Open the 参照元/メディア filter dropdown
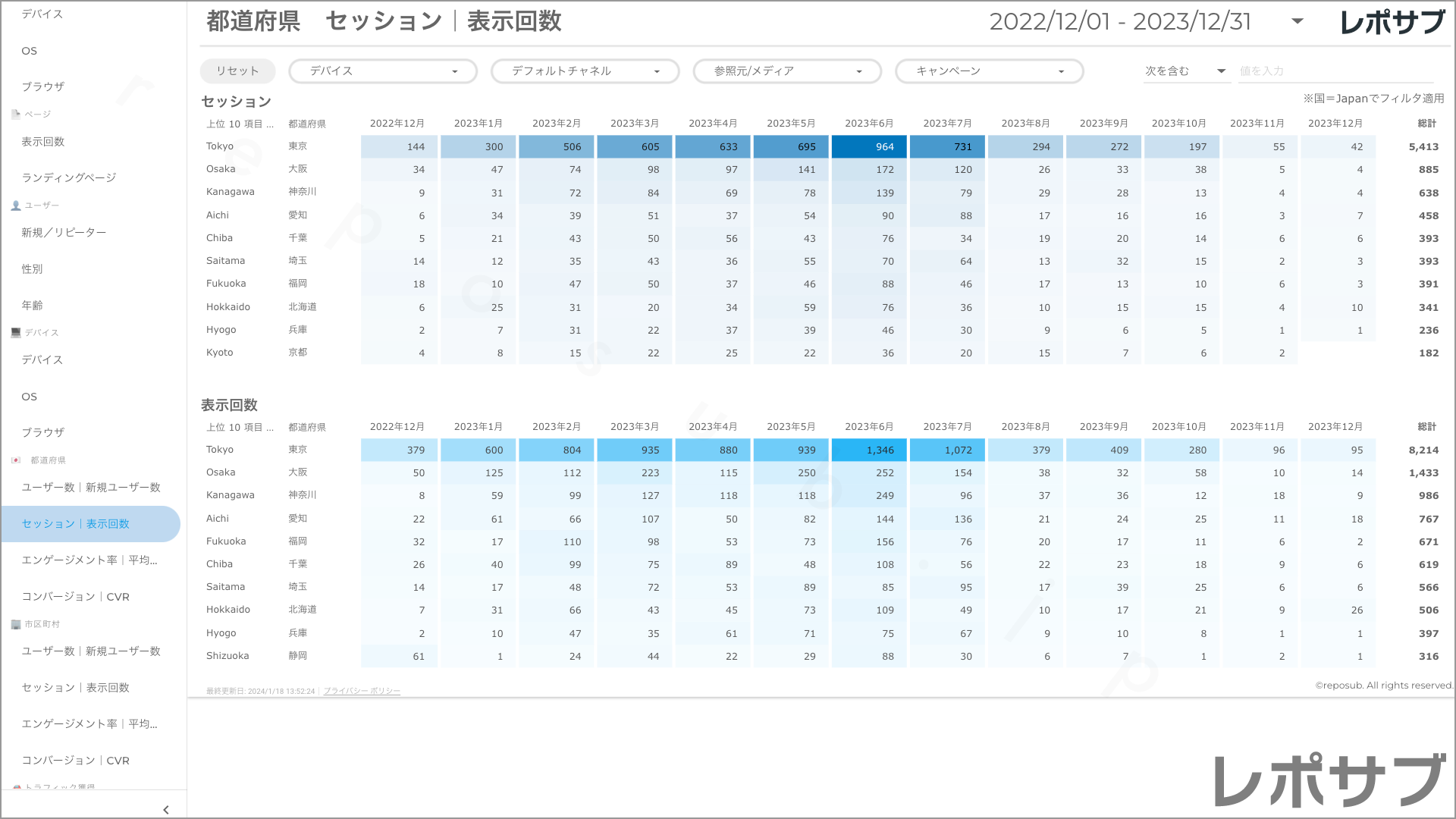 point(787,71)
